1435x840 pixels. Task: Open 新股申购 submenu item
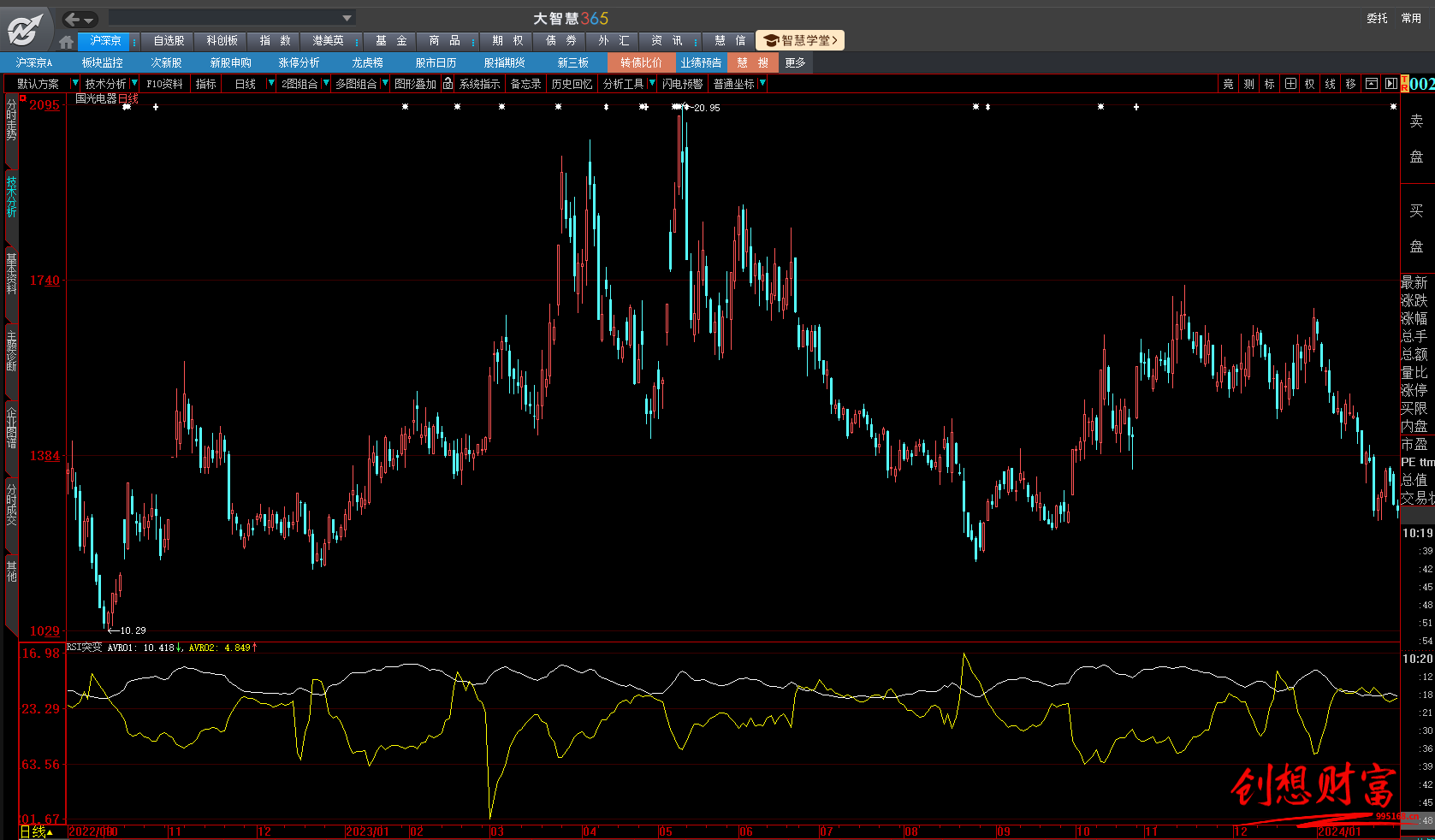coord(230,62)
